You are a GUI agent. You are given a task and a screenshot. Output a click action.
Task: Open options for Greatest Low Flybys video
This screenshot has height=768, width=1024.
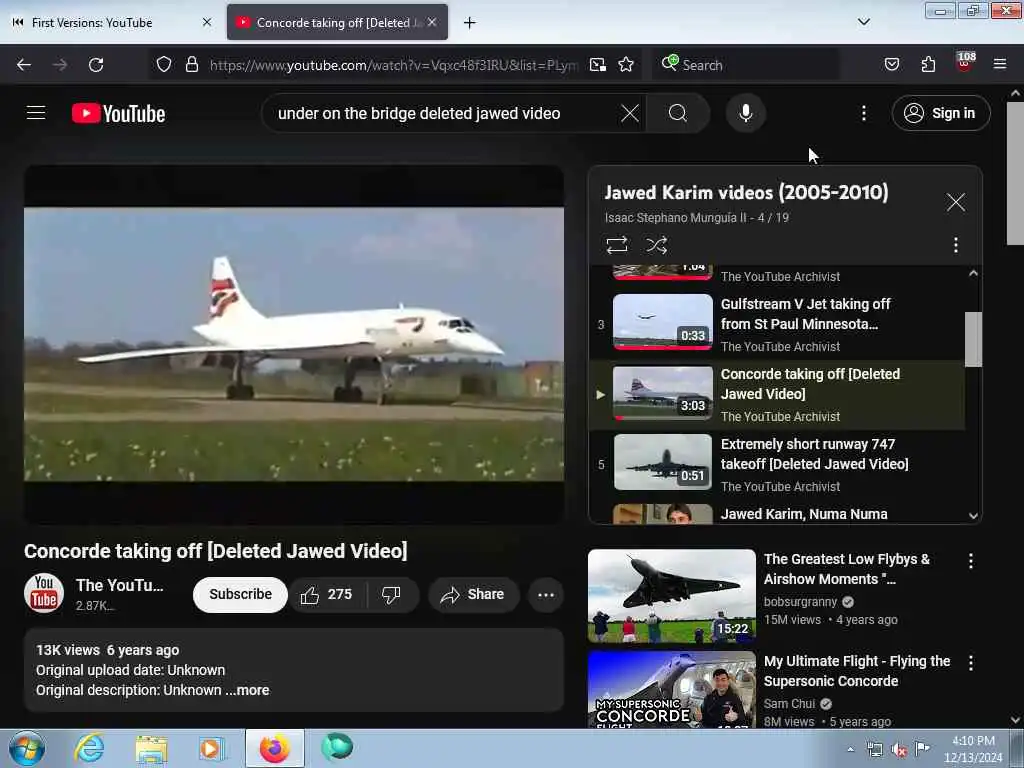(x=970, y=560)
